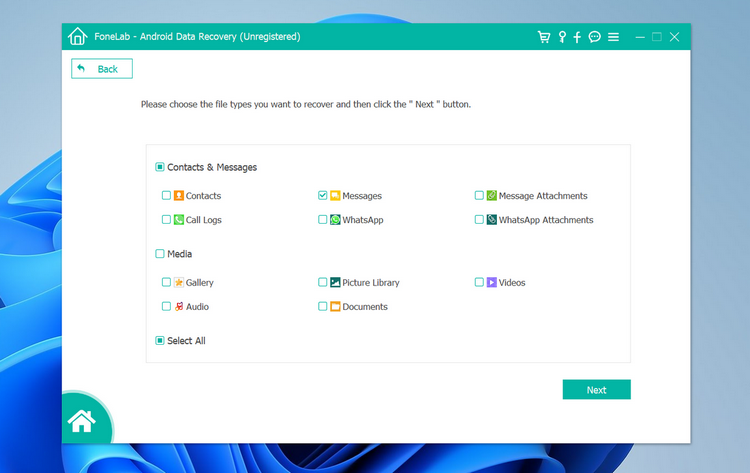This screenshot has height=473, width=750.
Task: Check the Gallery checkbox
Action: 166,282
